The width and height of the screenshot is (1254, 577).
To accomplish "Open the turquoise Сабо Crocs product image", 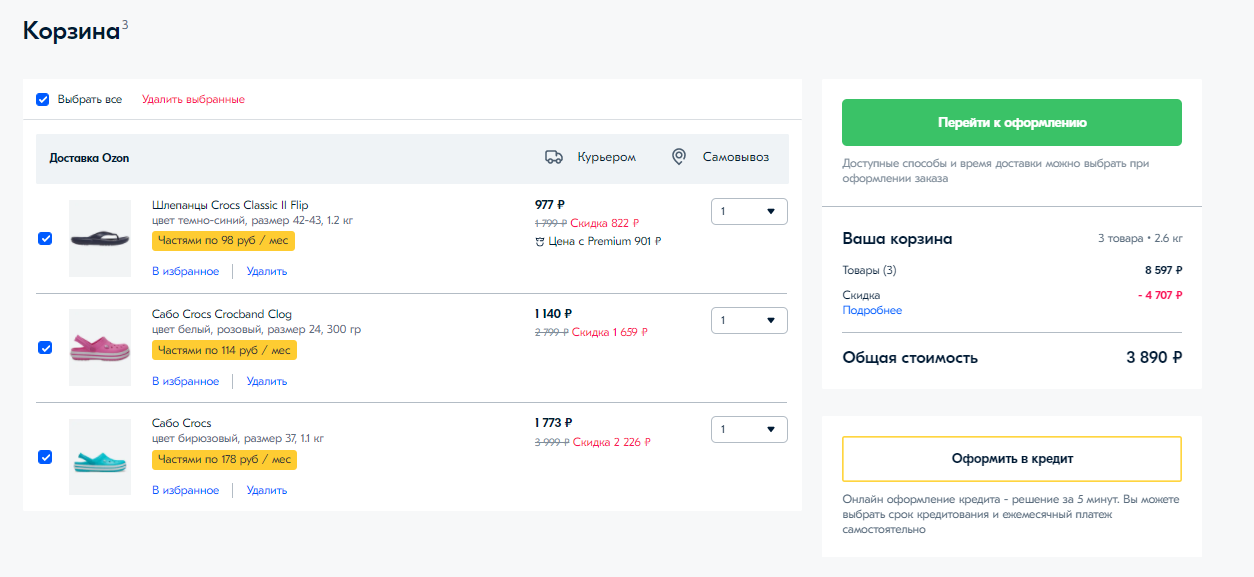I will point(100,457).
